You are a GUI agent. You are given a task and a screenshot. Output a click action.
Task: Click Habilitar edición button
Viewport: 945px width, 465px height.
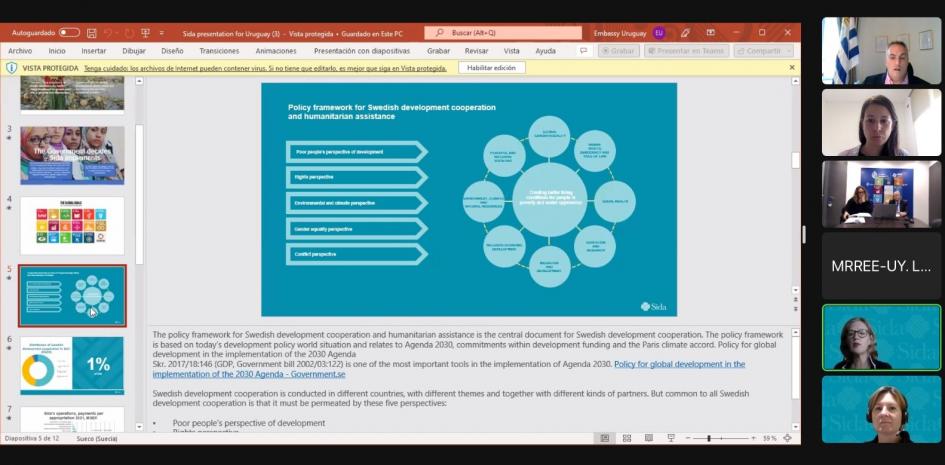pyautogui.click(x=491, y=68)
